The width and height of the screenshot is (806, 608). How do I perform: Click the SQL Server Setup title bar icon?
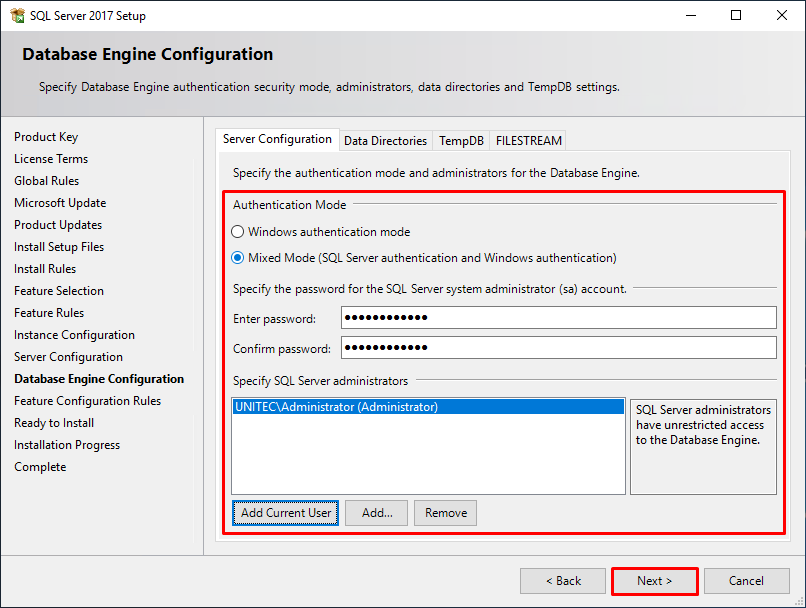pyautogui.click(x=17, y=15)
